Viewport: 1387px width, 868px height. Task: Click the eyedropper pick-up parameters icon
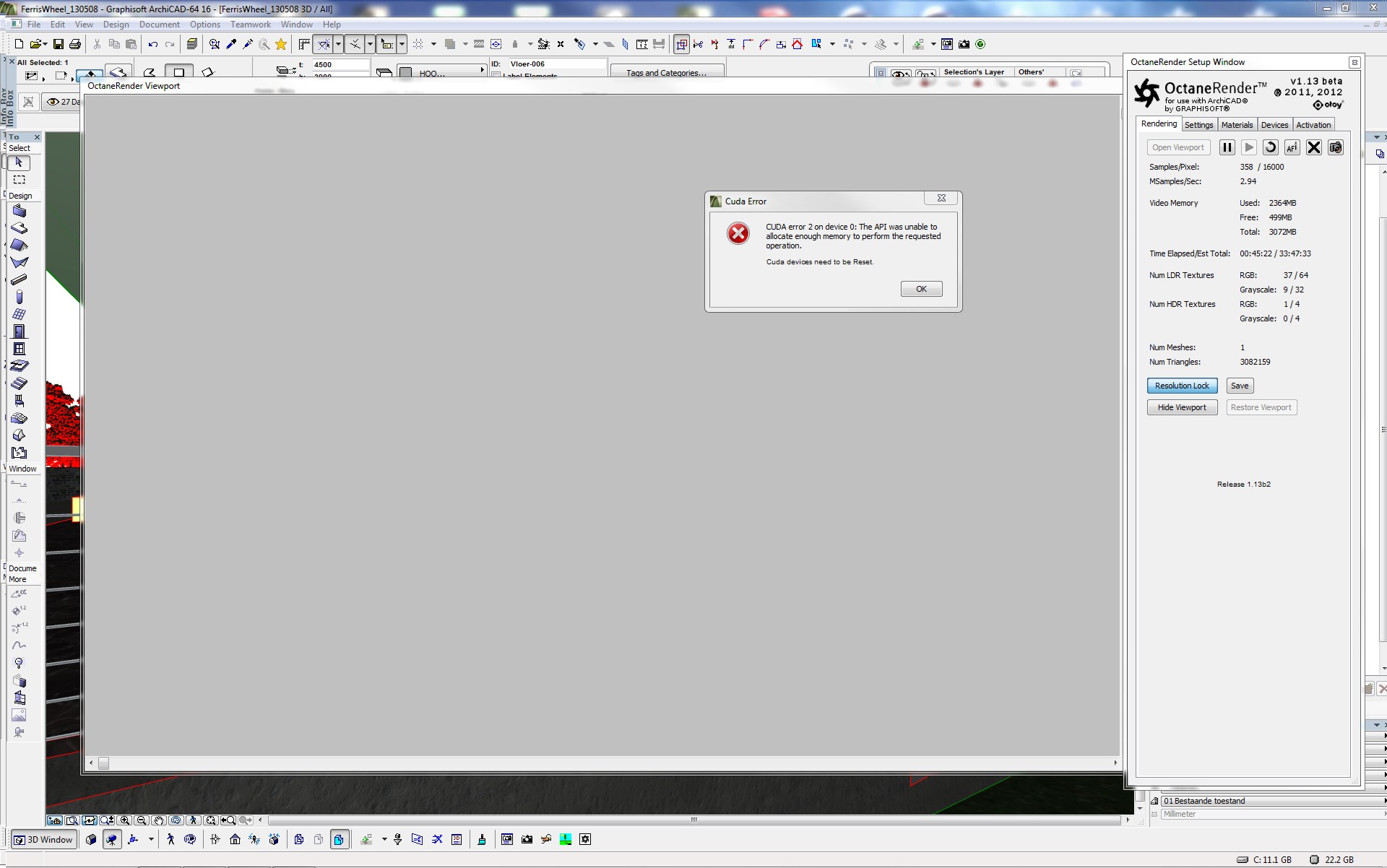[231, 45]
